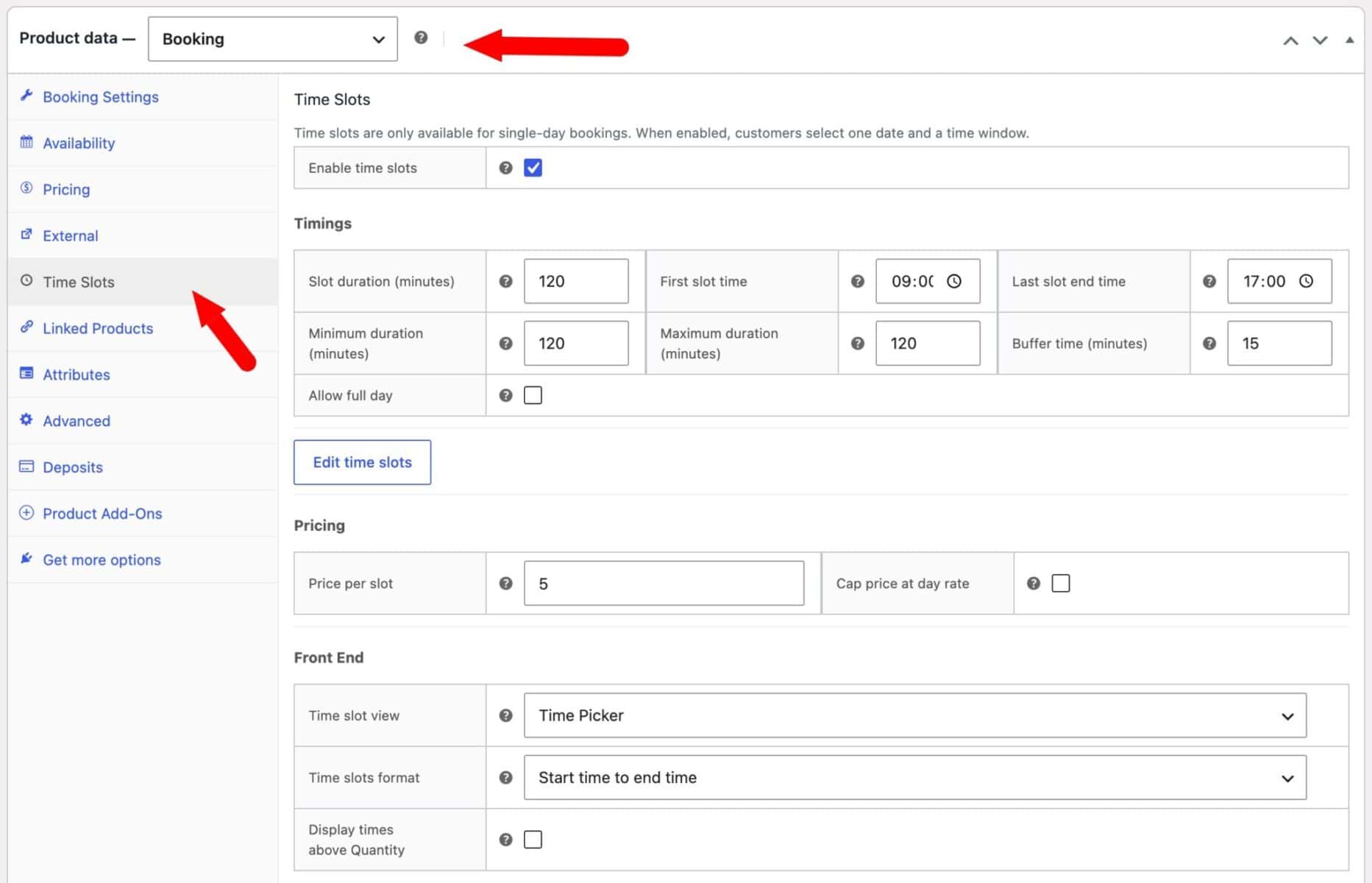The width and height of the screenshot is (1372, 883).
Task: Click the card icon for Deposits
Action: pos(26,467)
